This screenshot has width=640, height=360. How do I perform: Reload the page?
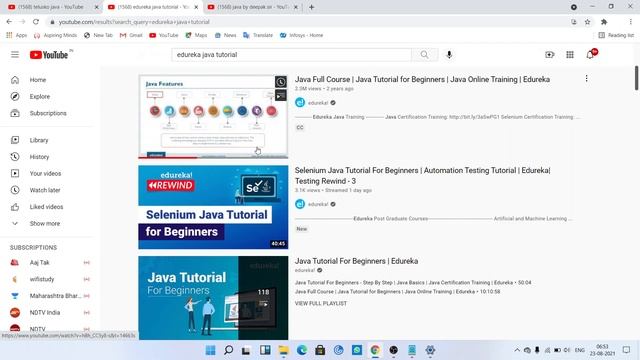click(36, 22)
